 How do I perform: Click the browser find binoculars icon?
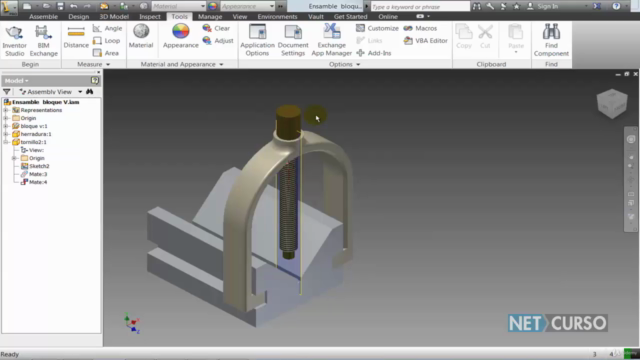[x=90, y=92]
